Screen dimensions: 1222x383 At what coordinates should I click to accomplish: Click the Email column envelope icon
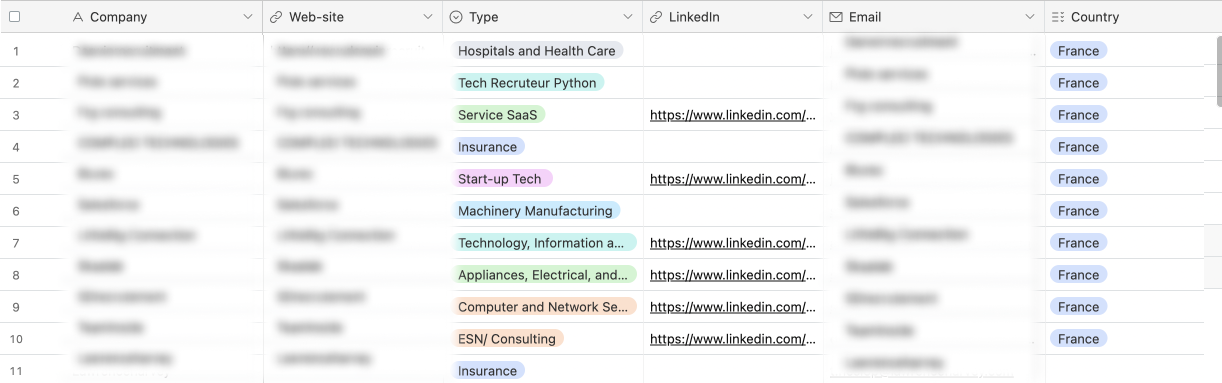(836, 17)
